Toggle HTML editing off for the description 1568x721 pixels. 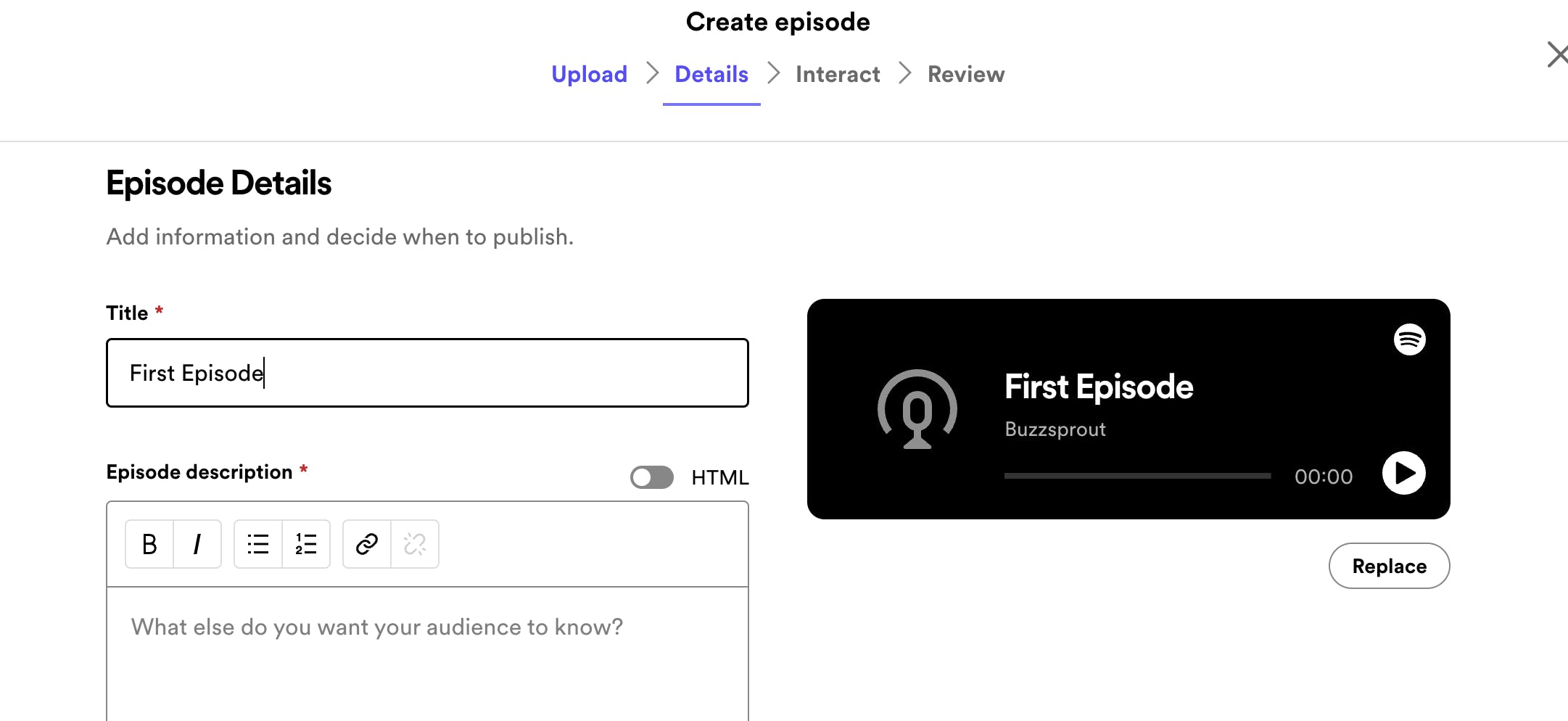tap(651, 477)
